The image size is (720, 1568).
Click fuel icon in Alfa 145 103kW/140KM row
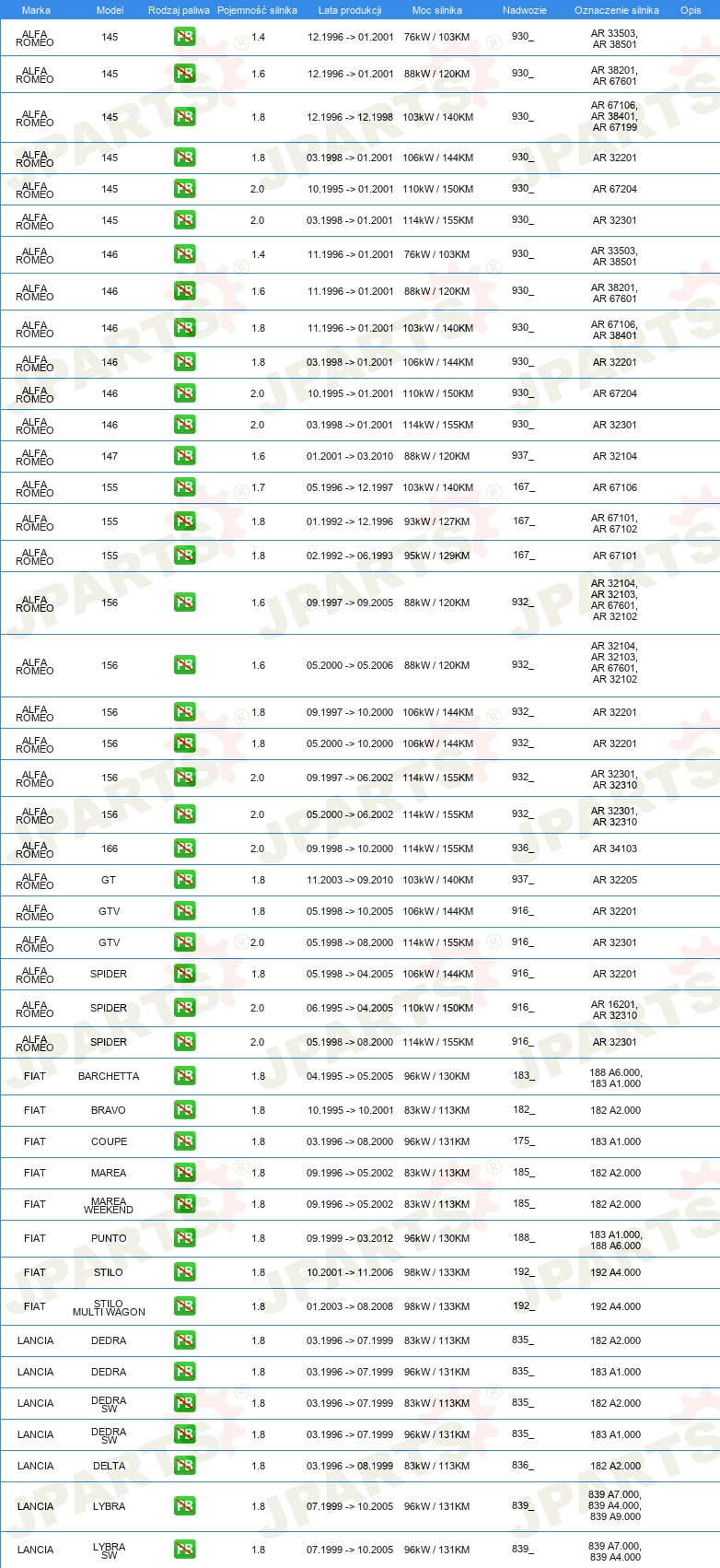click(x=185, y=117)
